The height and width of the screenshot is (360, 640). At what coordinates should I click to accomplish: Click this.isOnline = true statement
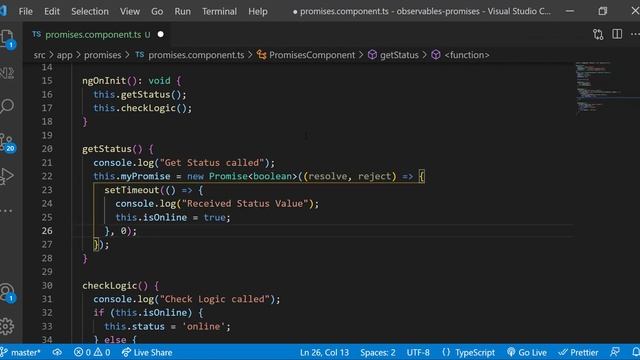pyautogui.click(x=173, y=218)
